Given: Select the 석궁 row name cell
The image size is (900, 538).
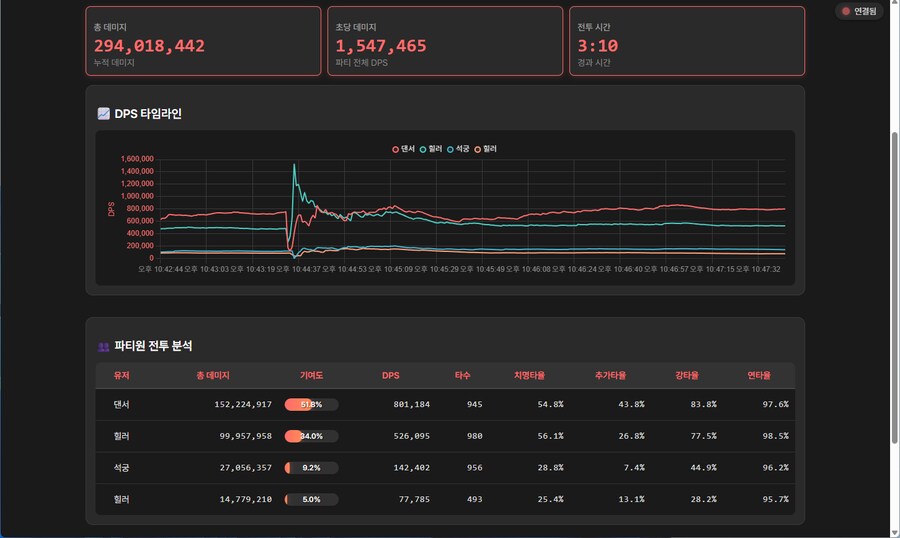Looking at the screenshot, I should [x=122, y=468].
